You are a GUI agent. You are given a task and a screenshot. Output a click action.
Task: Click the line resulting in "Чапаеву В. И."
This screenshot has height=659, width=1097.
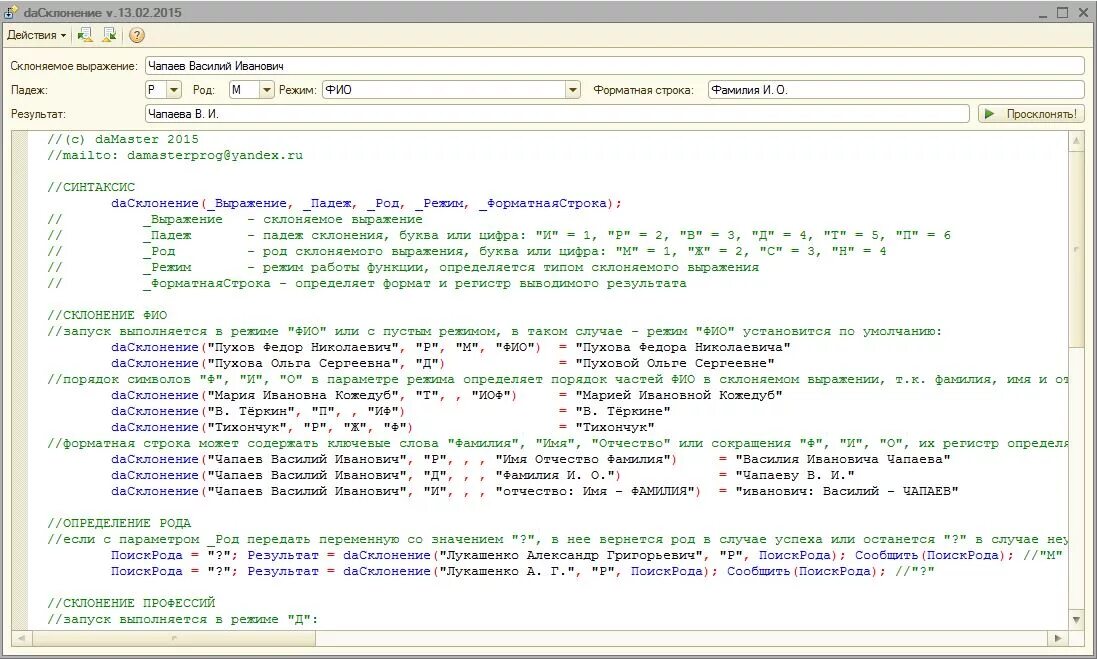coord(483,475)
